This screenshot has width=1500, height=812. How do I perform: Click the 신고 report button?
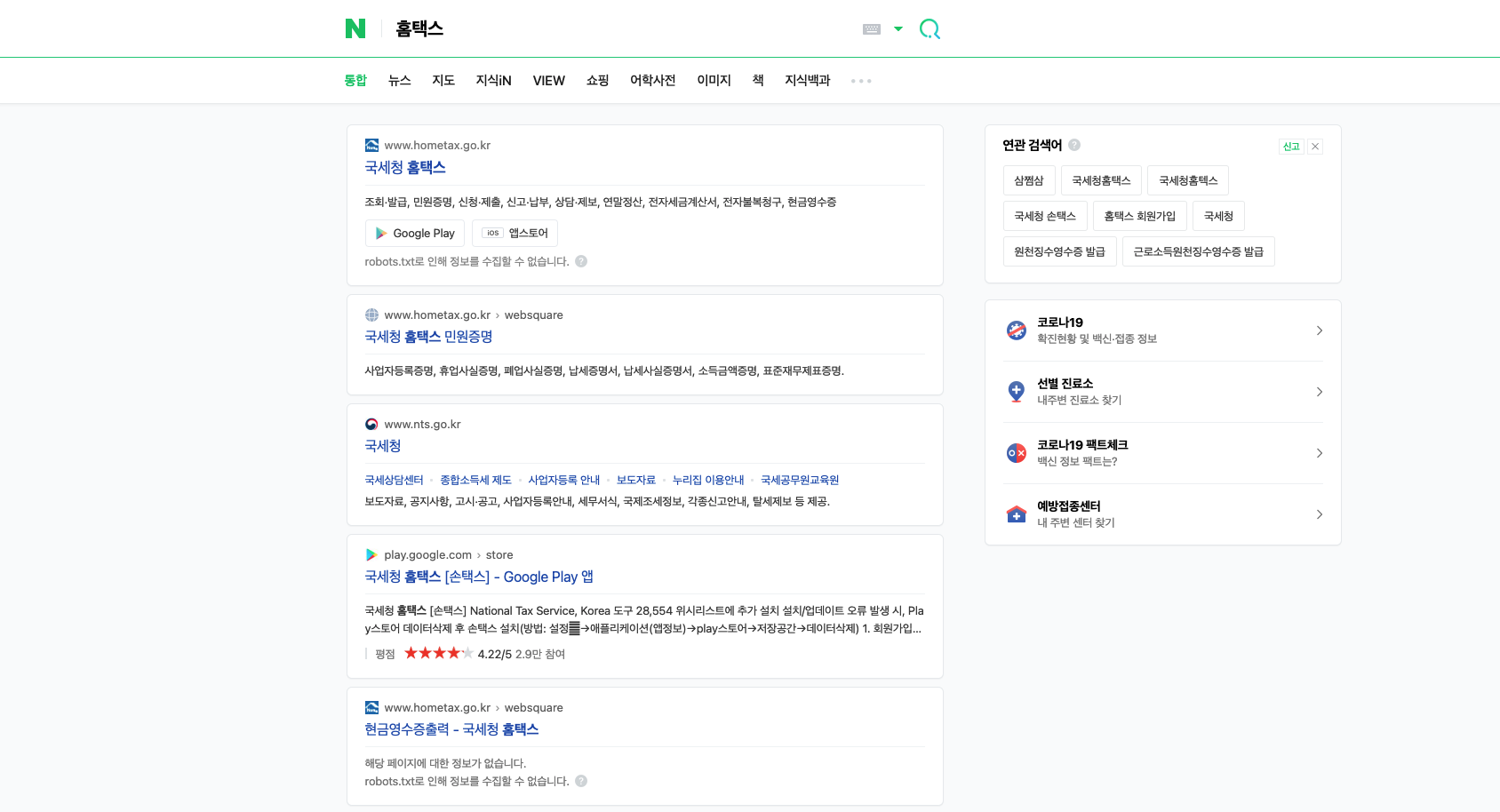(x=1291, y=147)
